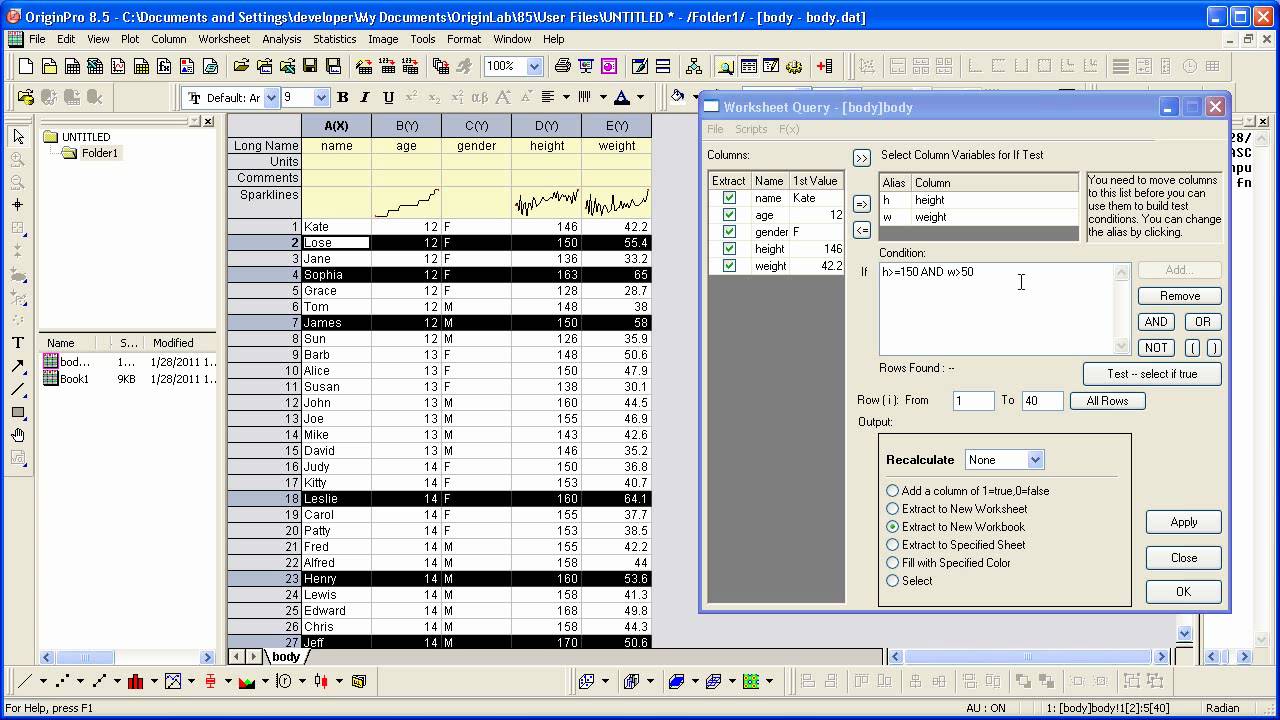
Task: Plot a line+symbol graph from bottom toolbar
Action: (100, 681)
